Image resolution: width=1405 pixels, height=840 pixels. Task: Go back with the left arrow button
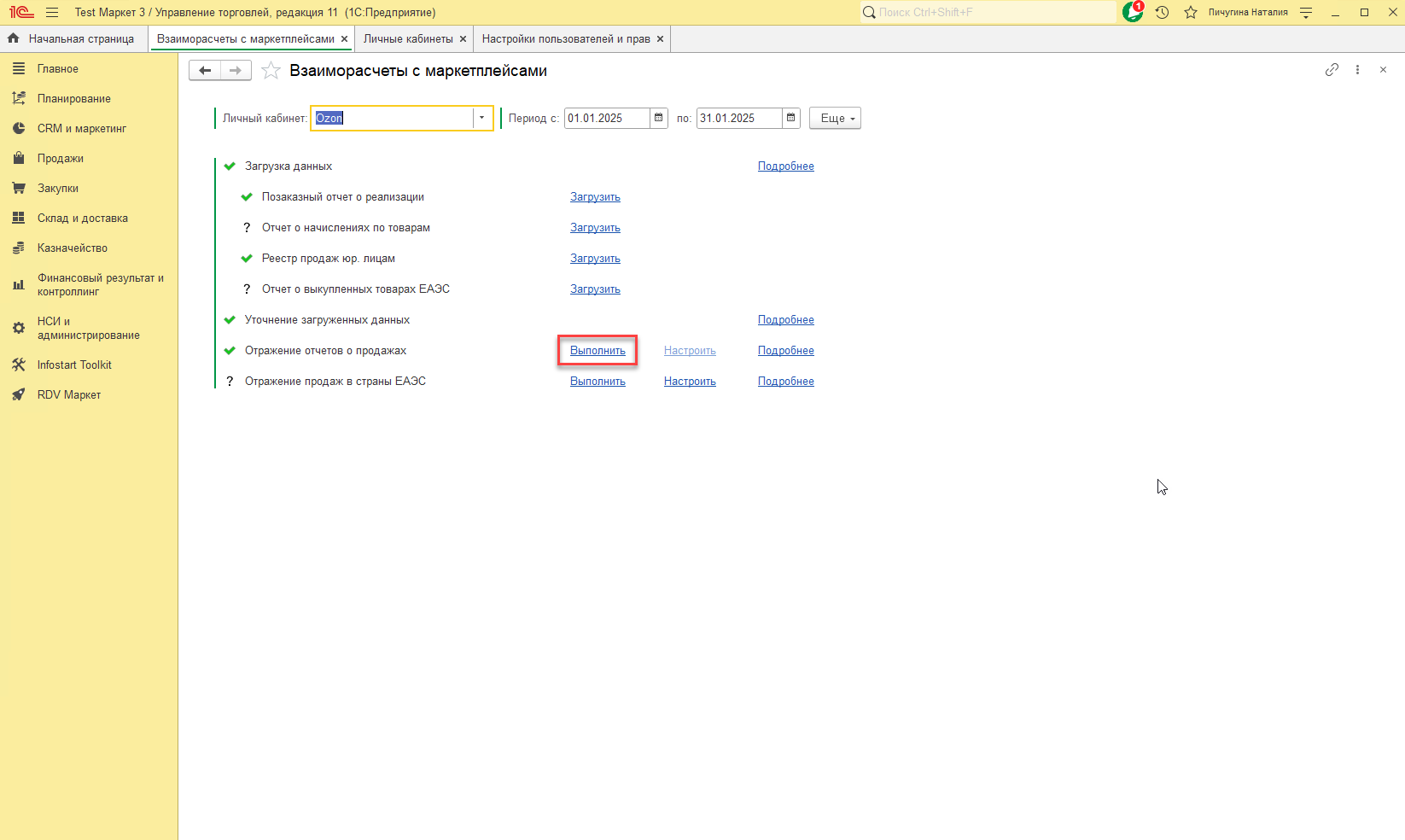pyautogui.click(x=205, y=71)
